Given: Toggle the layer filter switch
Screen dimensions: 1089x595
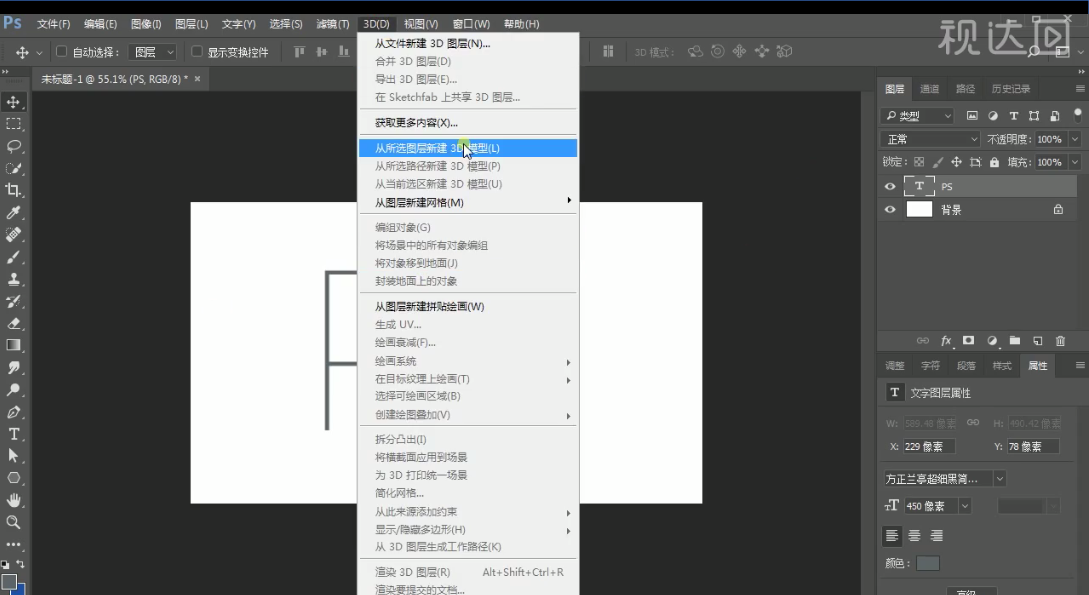Looking at the screenshot, I should [x=1078, y=115].
